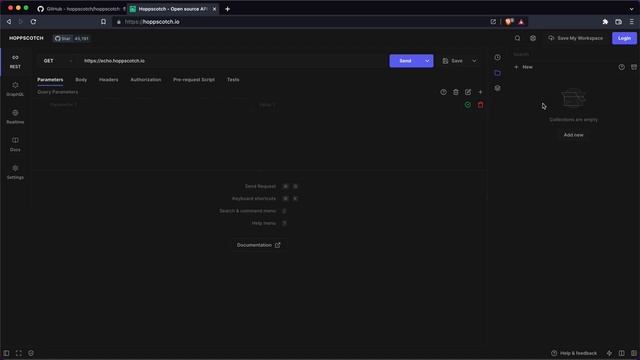Image resolution: width=640 pixels, height=360 pixels.
Task: Click New in the collections panel
Action: click(x=523, y=67)
